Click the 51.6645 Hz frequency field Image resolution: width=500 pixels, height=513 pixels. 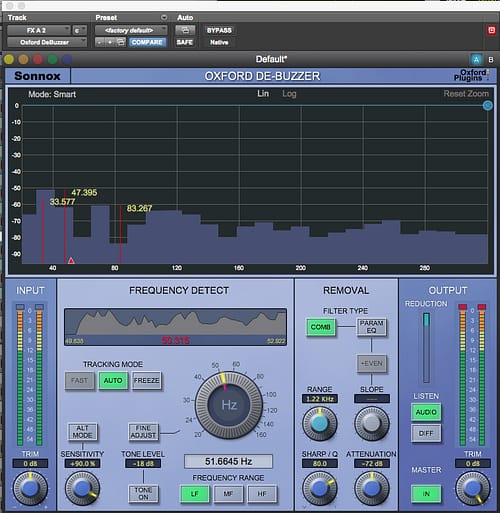[228, 461]
